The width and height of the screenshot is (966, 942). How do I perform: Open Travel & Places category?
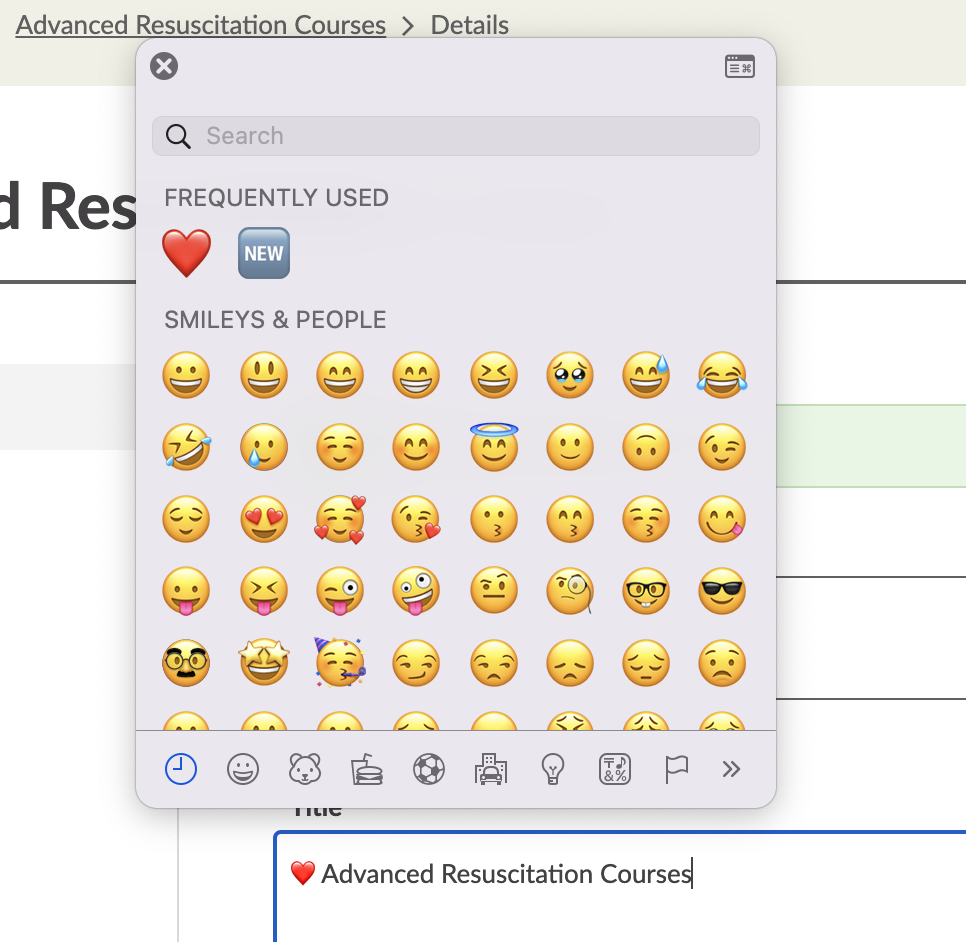pyautogui.click(x=490, y=769)
